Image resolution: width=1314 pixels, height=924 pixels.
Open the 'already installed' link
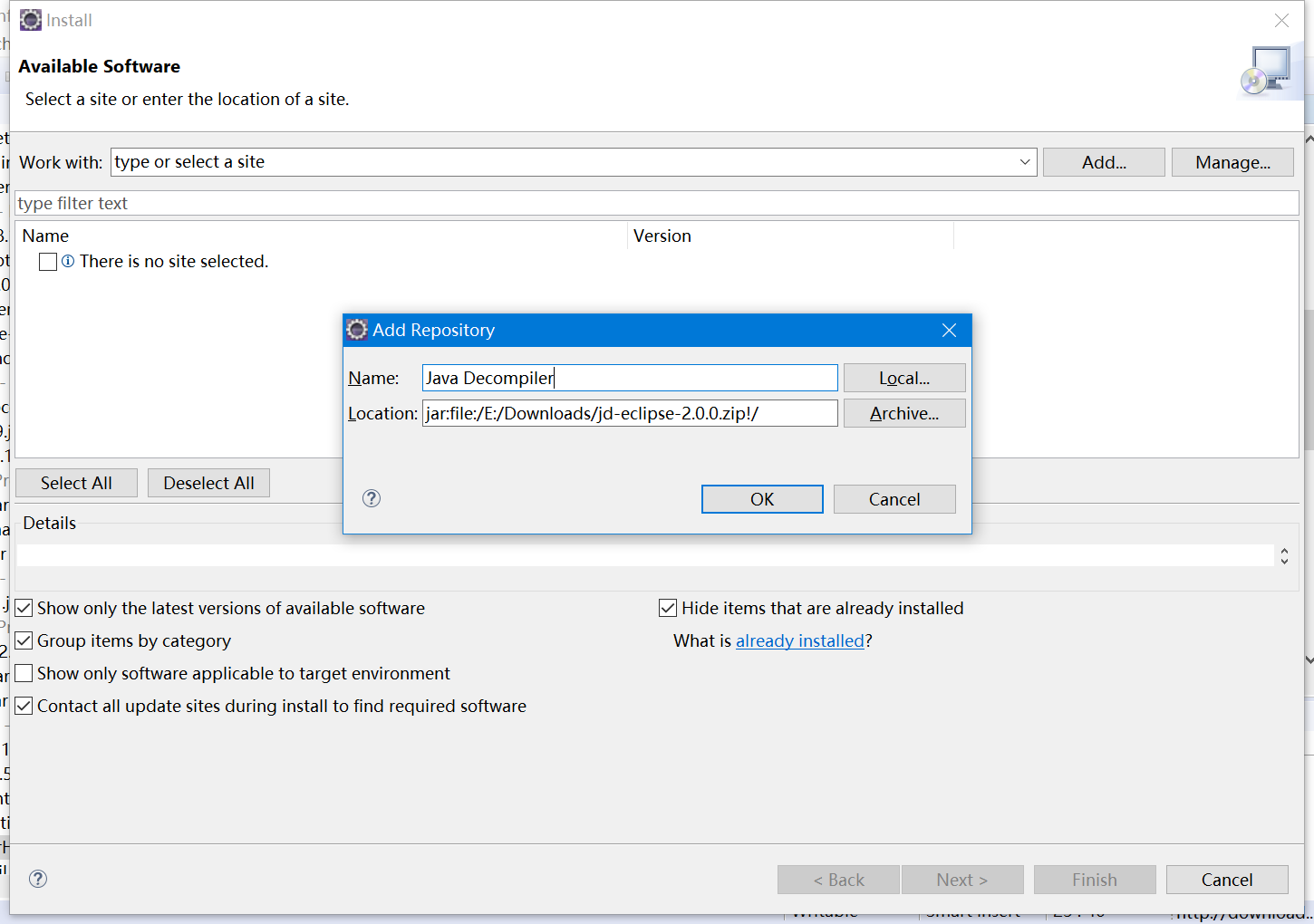pyautogui.click(x=800, y=640)
